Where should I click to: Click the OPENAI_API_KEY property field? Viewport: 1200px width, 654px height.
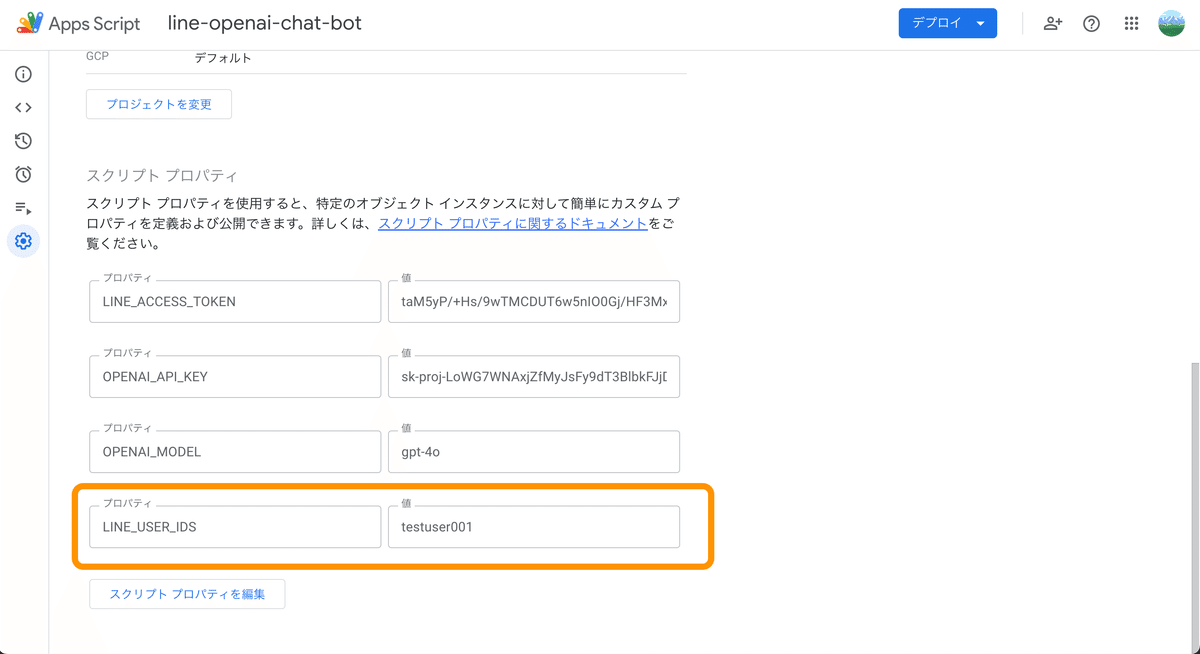[x=235, y=376]
